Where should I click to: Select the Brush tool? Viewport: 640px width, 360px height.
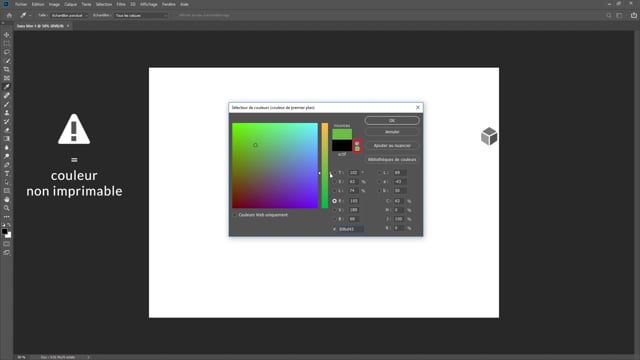coord(7,104)
